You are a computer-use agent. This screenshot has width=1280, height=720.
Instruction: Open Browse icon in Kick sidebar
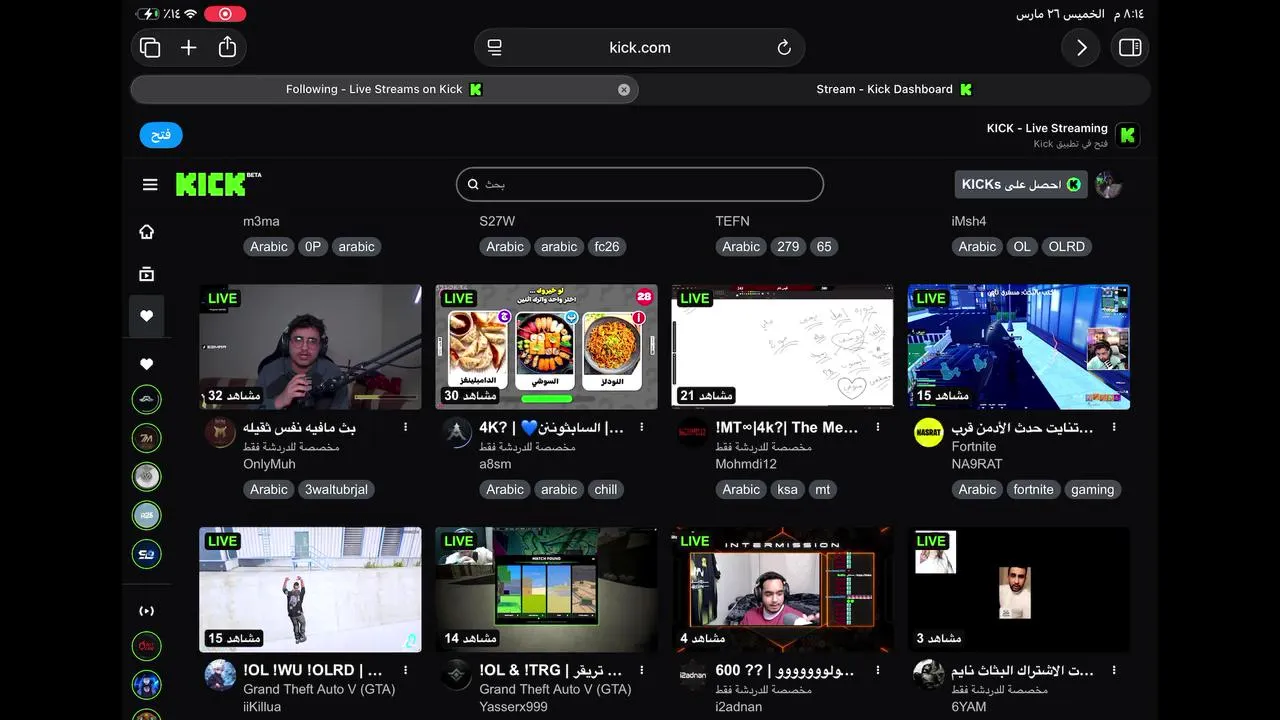click(x=147, y=274)
